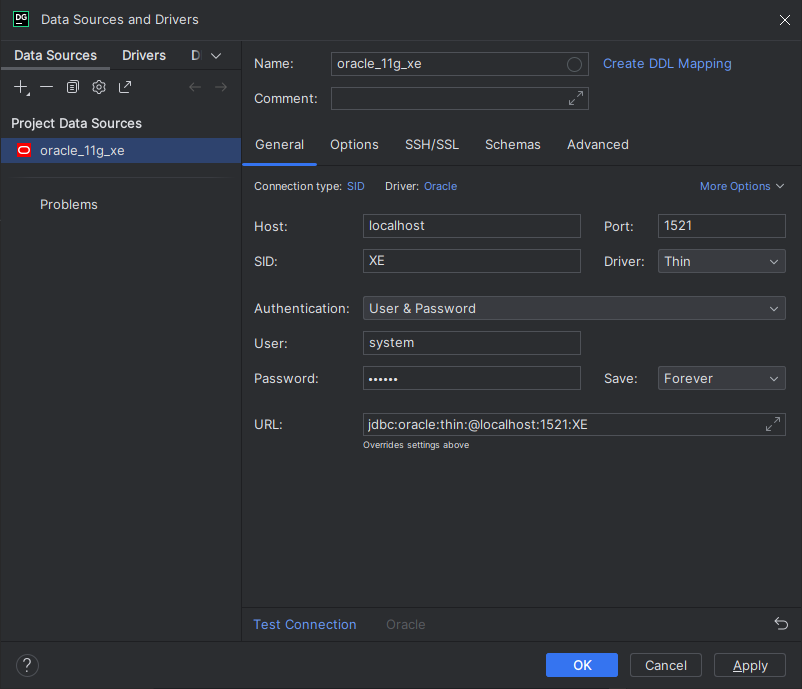802x689 pixels.
Task: Open the driver settings gear icon
Action: (x=99, y=87)
